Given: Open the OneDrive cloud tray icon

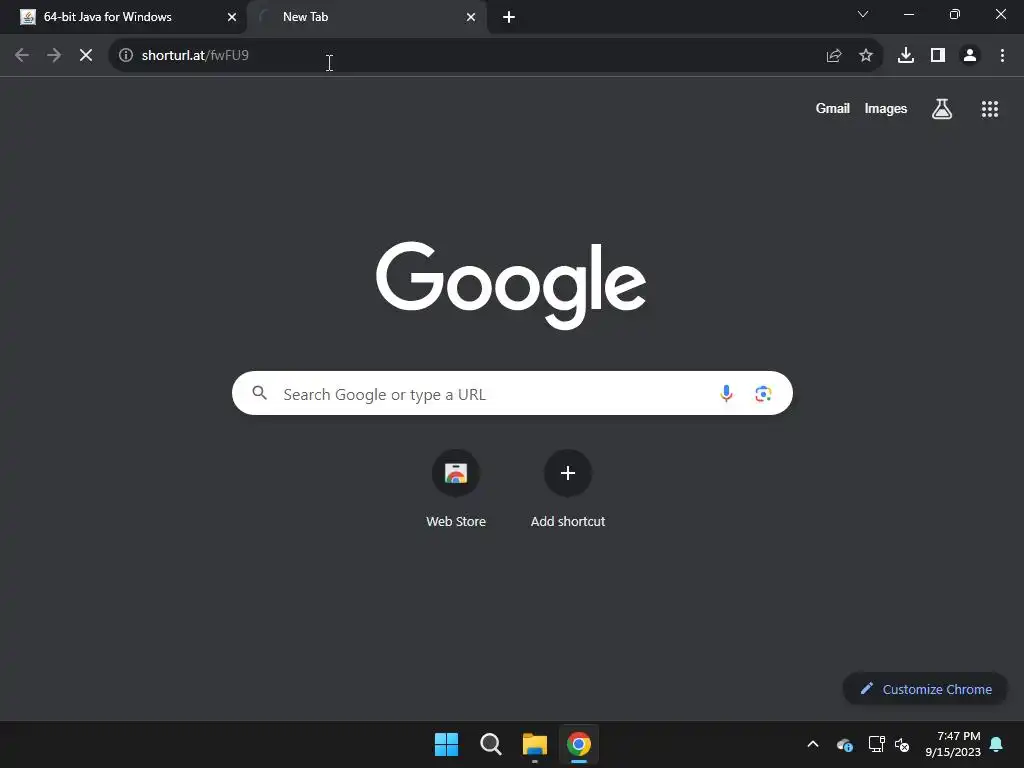Looking at the screenshot, I should tap(844, 744).
